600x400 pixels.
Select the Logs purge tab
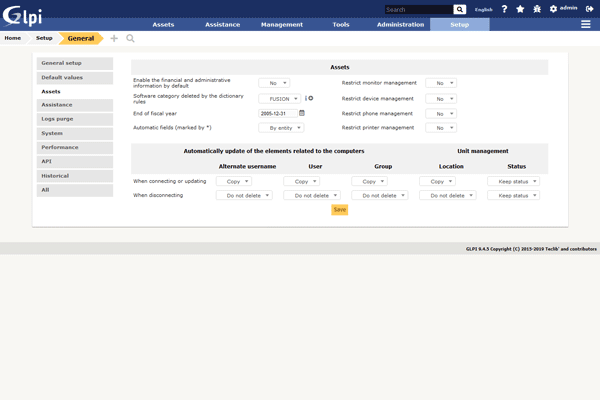[57, 119]
